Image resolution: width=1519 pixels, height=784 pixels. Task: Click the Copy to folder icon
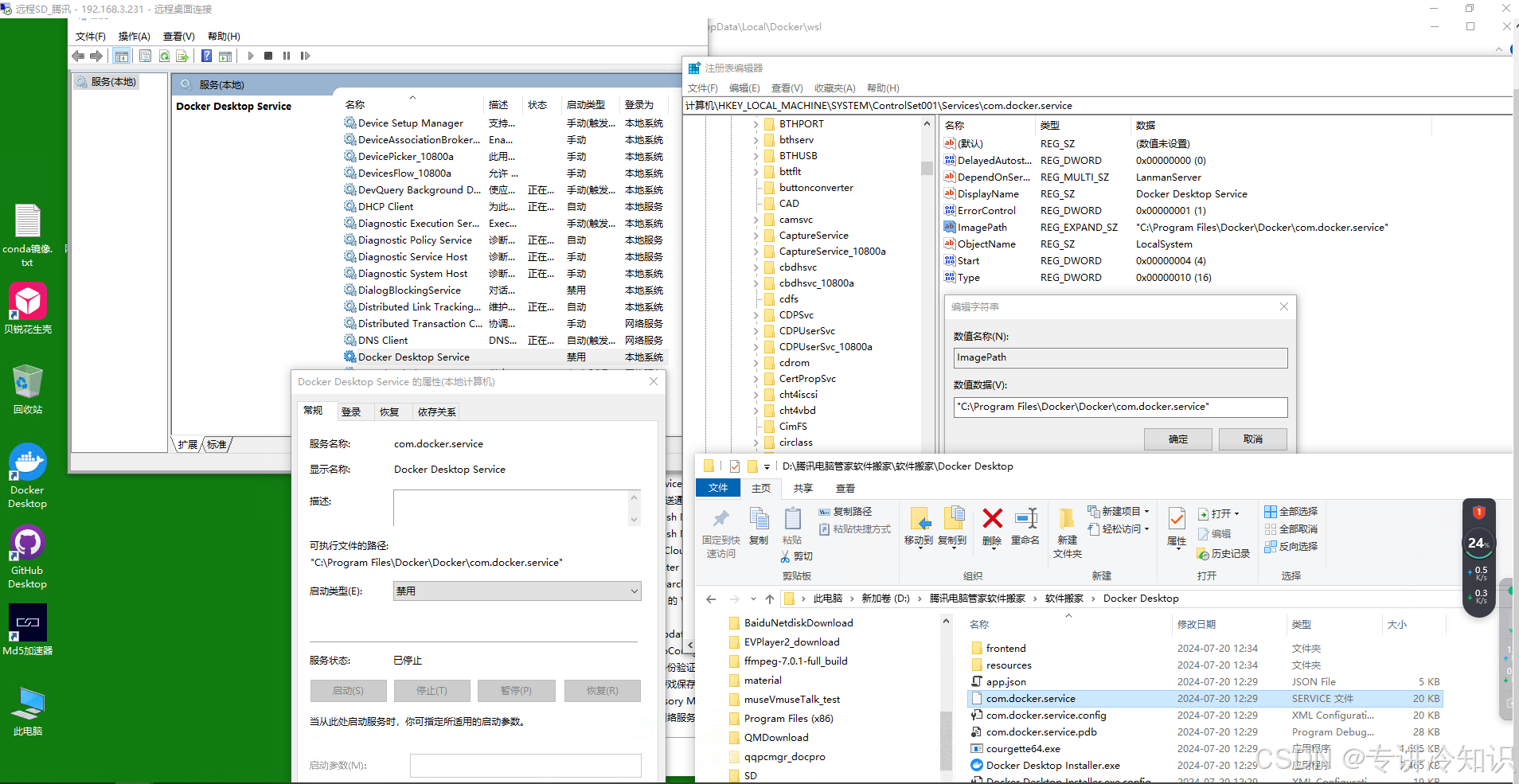click(x=953, y=519)
